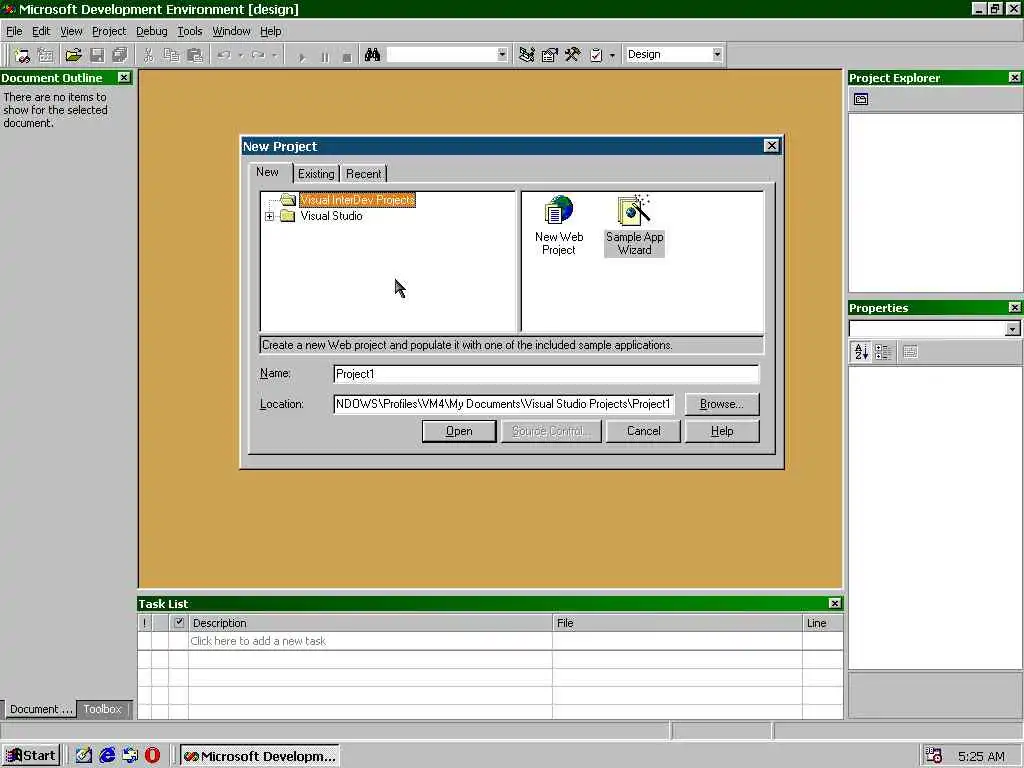Click the Find binoculars icon
Viewport: 1024px width, 768px height.
[372, 55]
